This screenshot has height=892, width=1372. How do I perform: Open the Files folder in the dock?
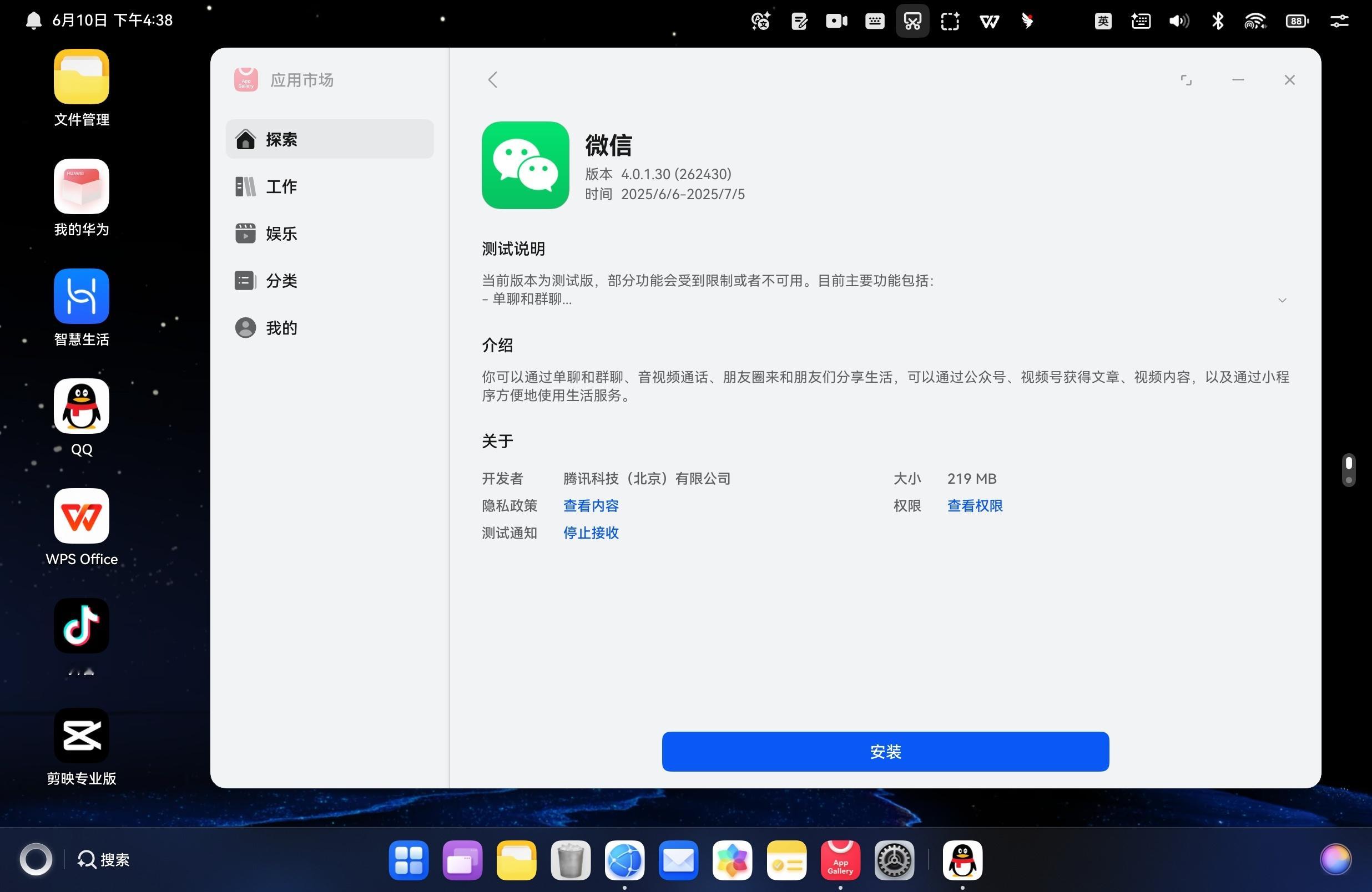click(516, 860)
